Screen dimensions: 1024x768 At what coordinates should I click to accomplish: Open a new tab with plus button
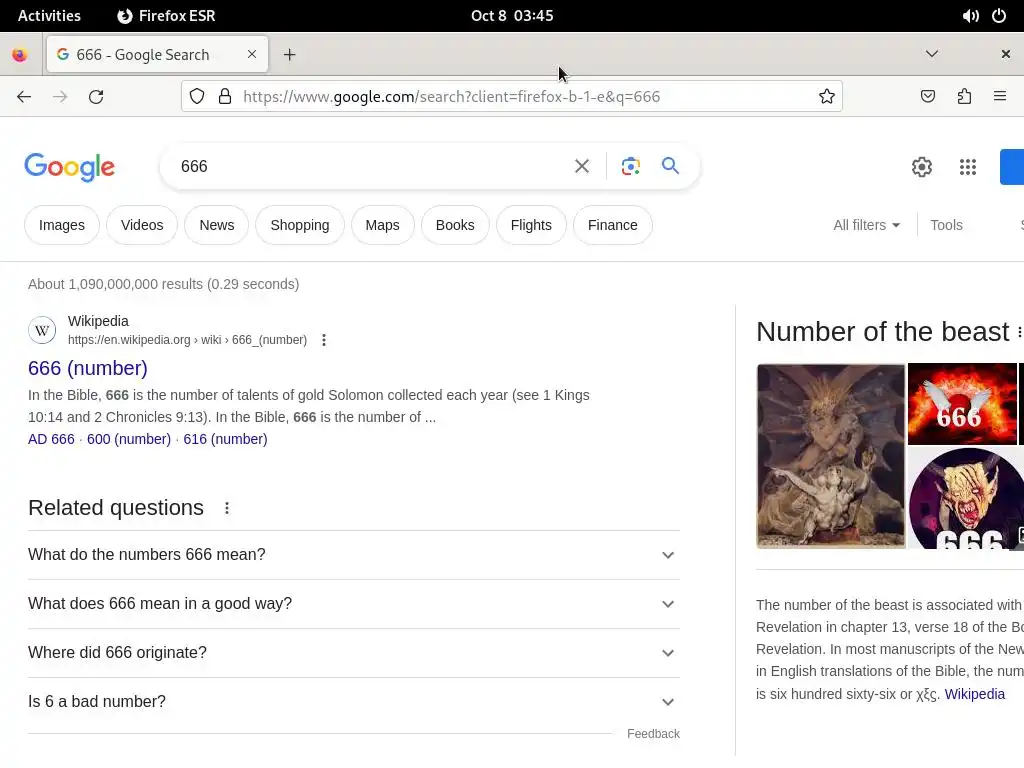pos(289,55)
